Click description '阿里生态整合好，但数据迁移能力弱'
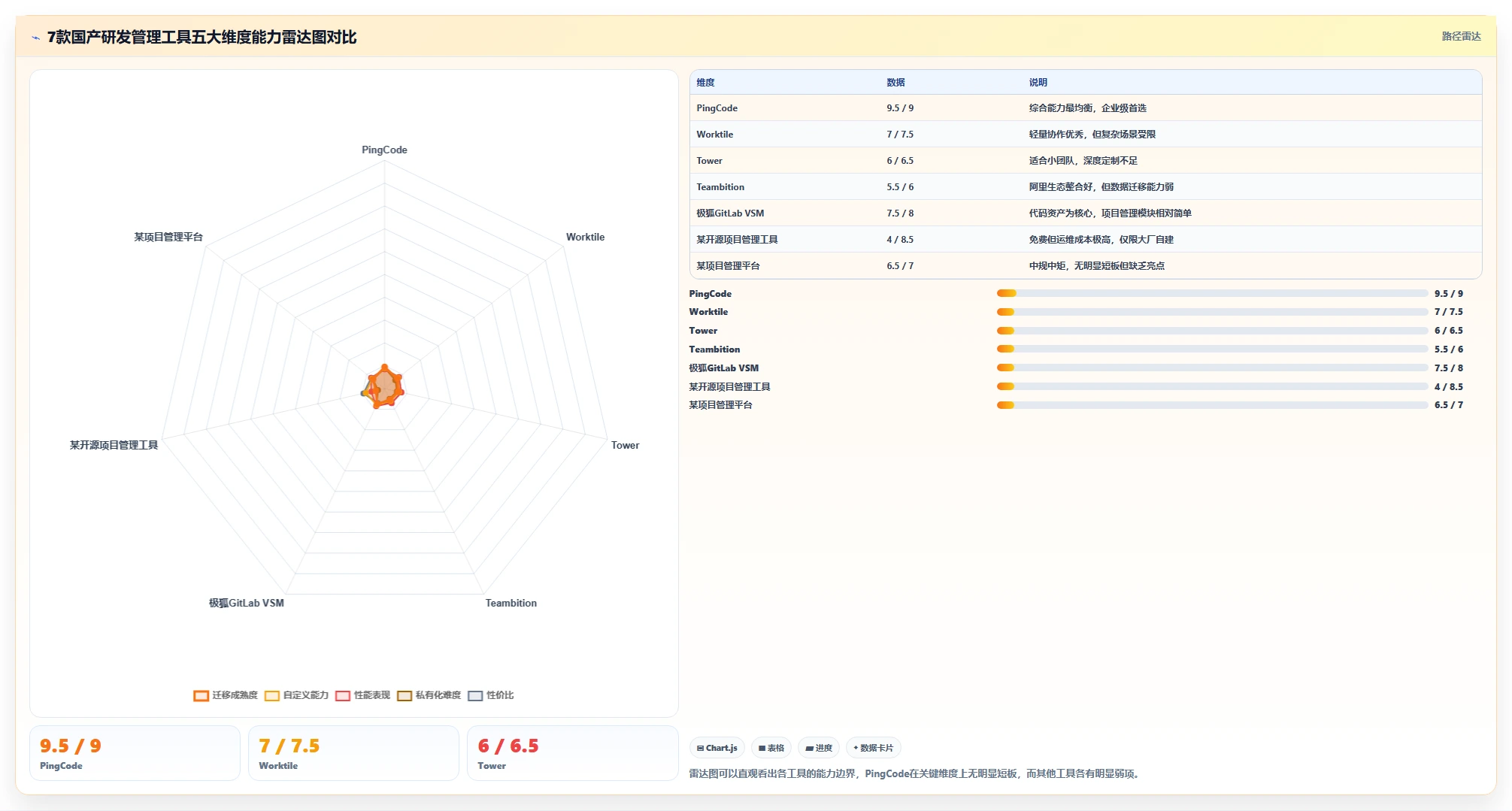 tap(1101, 187)
